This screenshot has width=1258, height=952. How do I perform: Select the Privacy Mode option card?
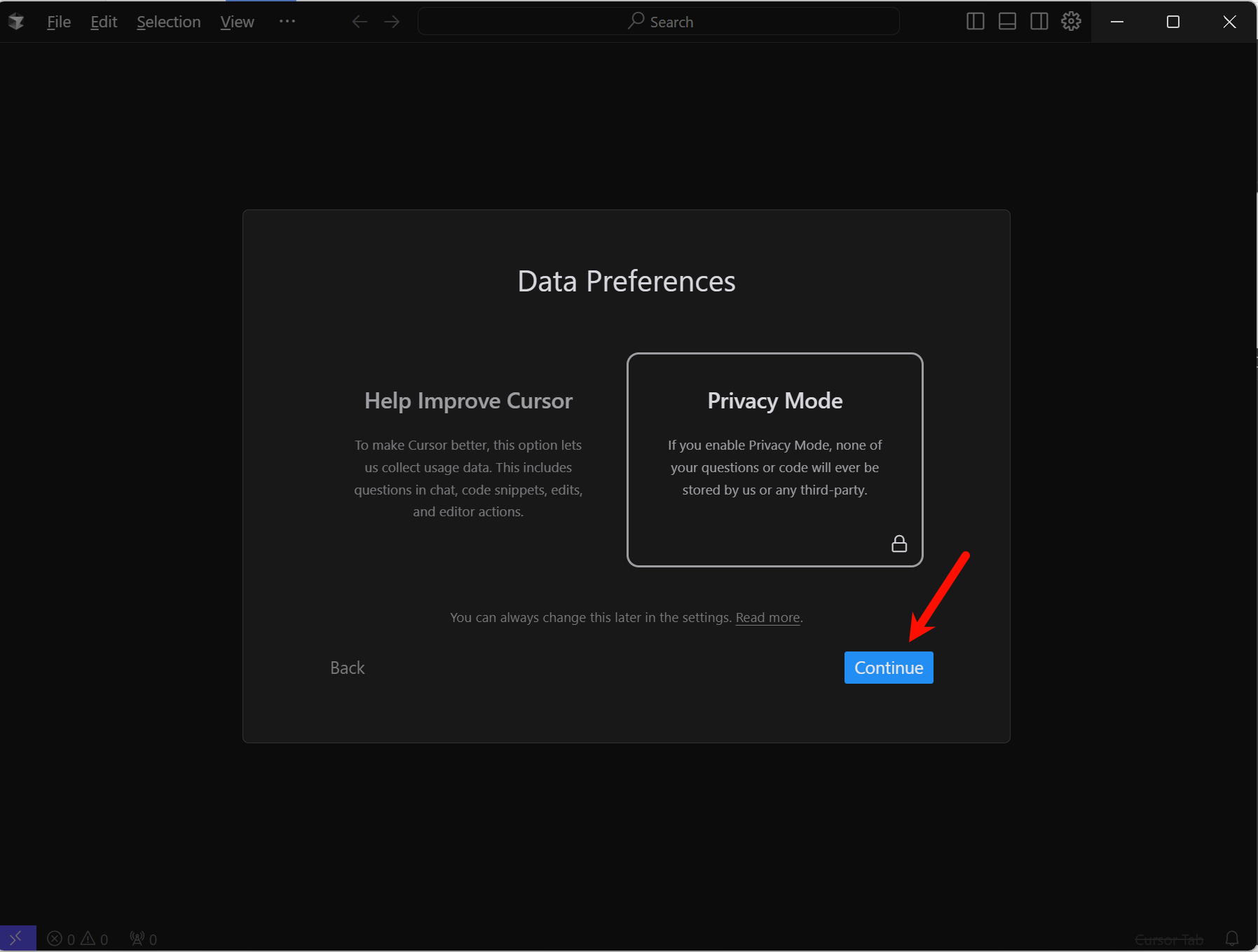point(774,459)
